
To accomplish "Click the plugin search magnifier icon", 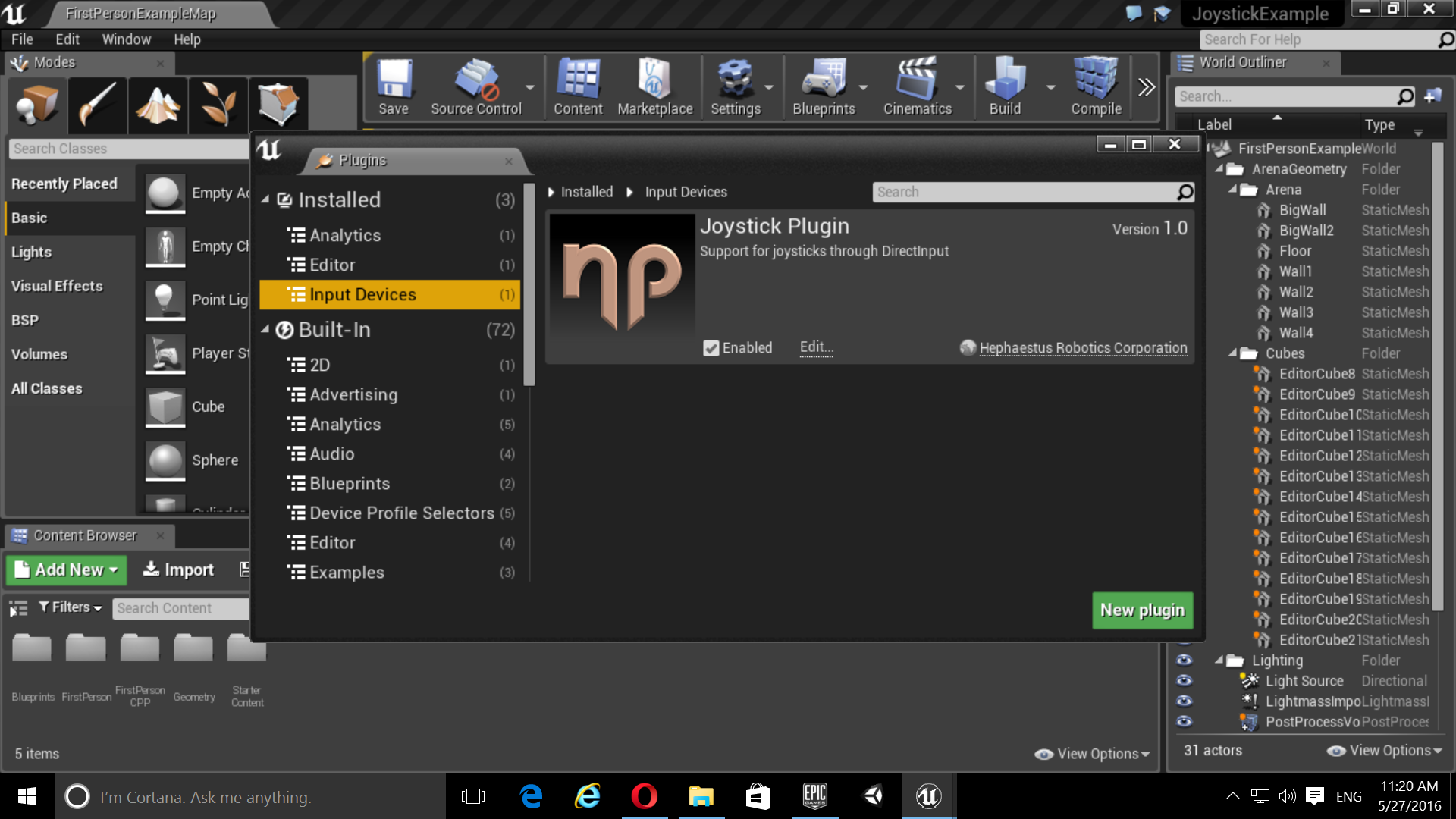I will [x=1185, y=193].
